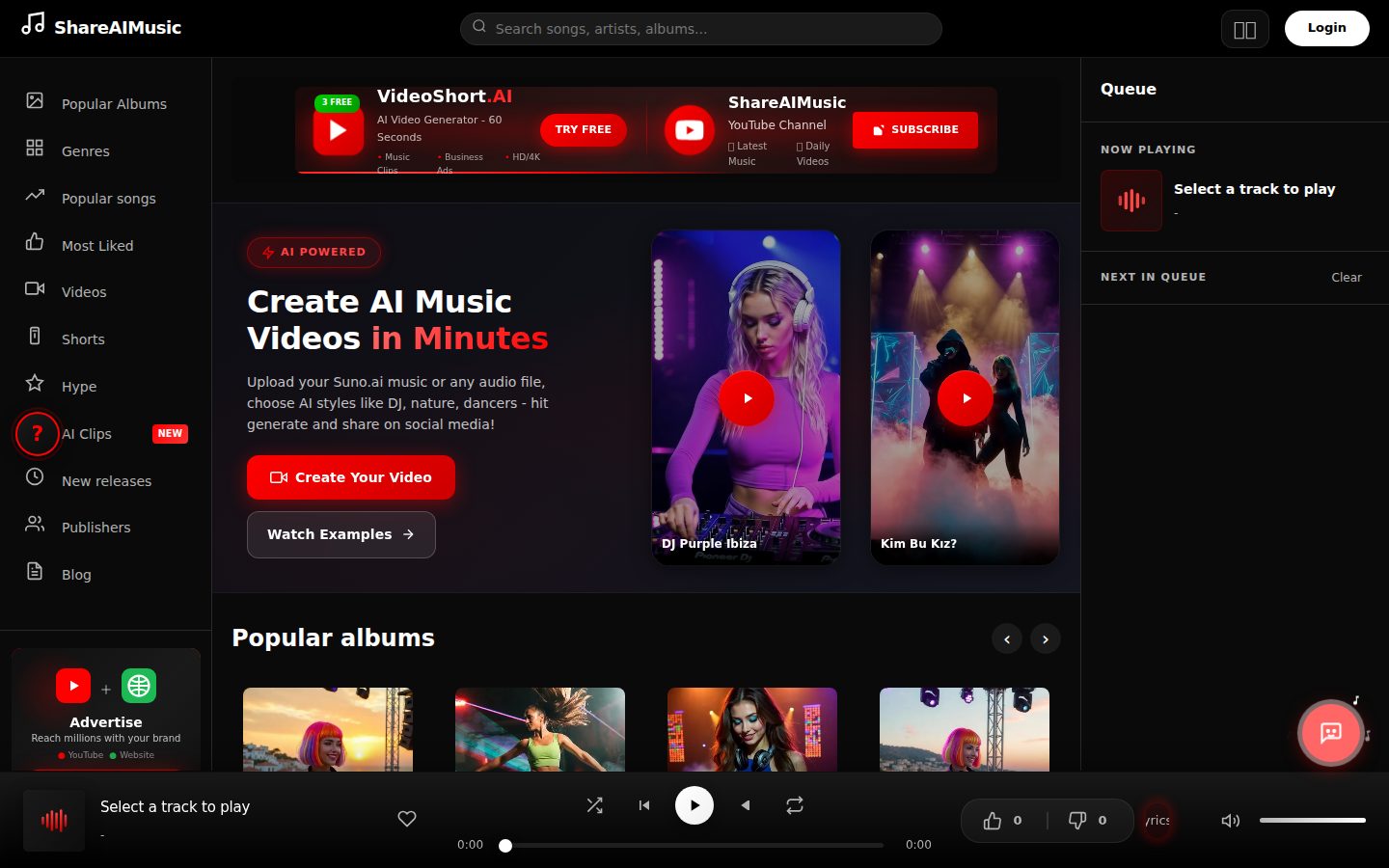Click the Queue panel heading
This screenshot has width=1389, height=868.
coord(1129,89)
